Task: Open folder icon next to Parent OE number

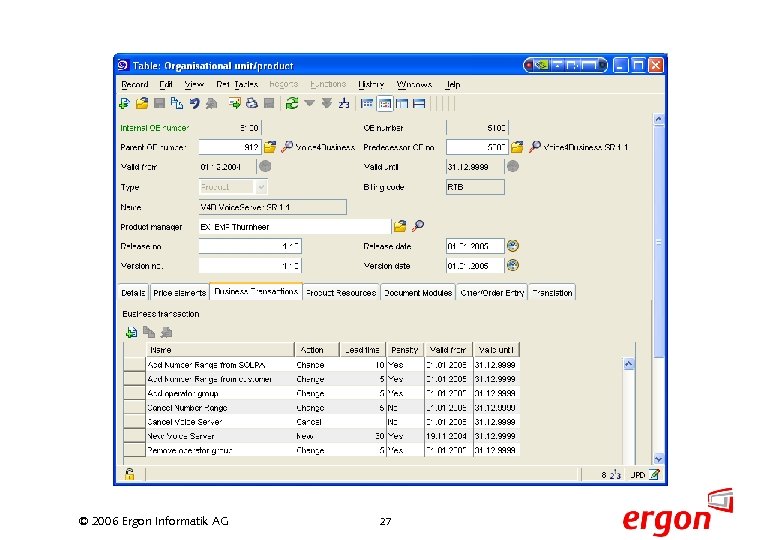Action: (x=270, y=147)
